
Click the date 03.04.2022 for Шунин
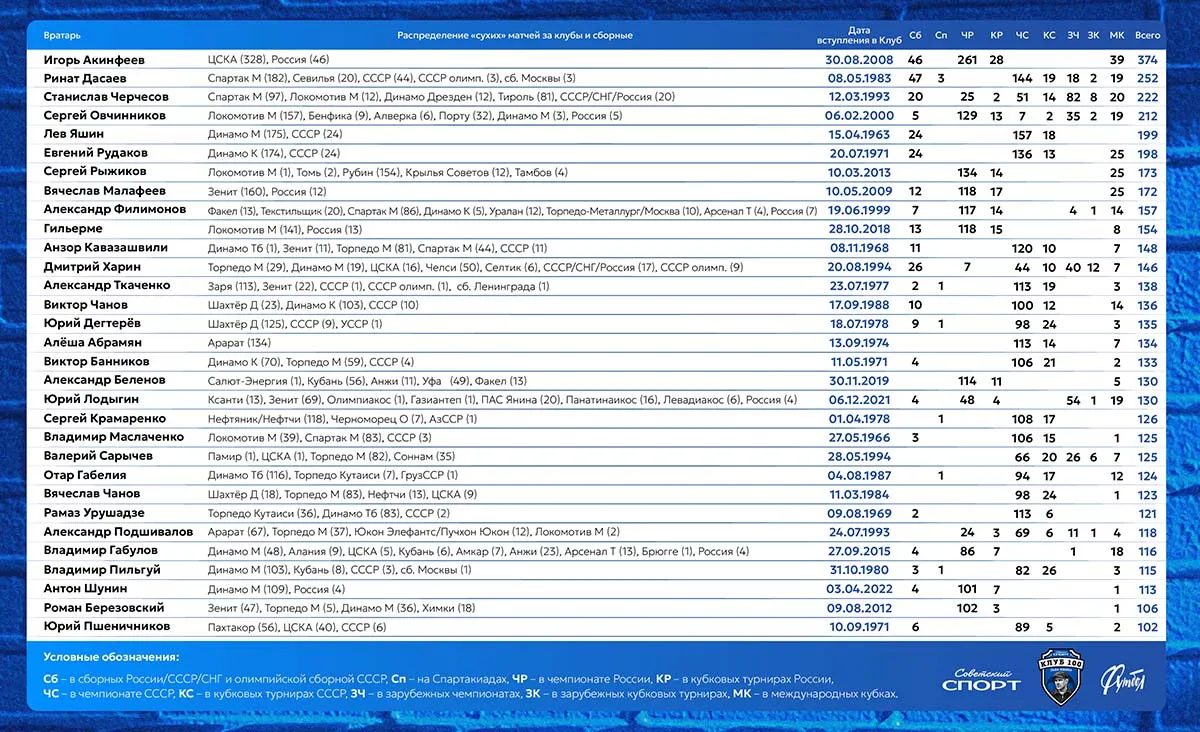tap(860, 590)
